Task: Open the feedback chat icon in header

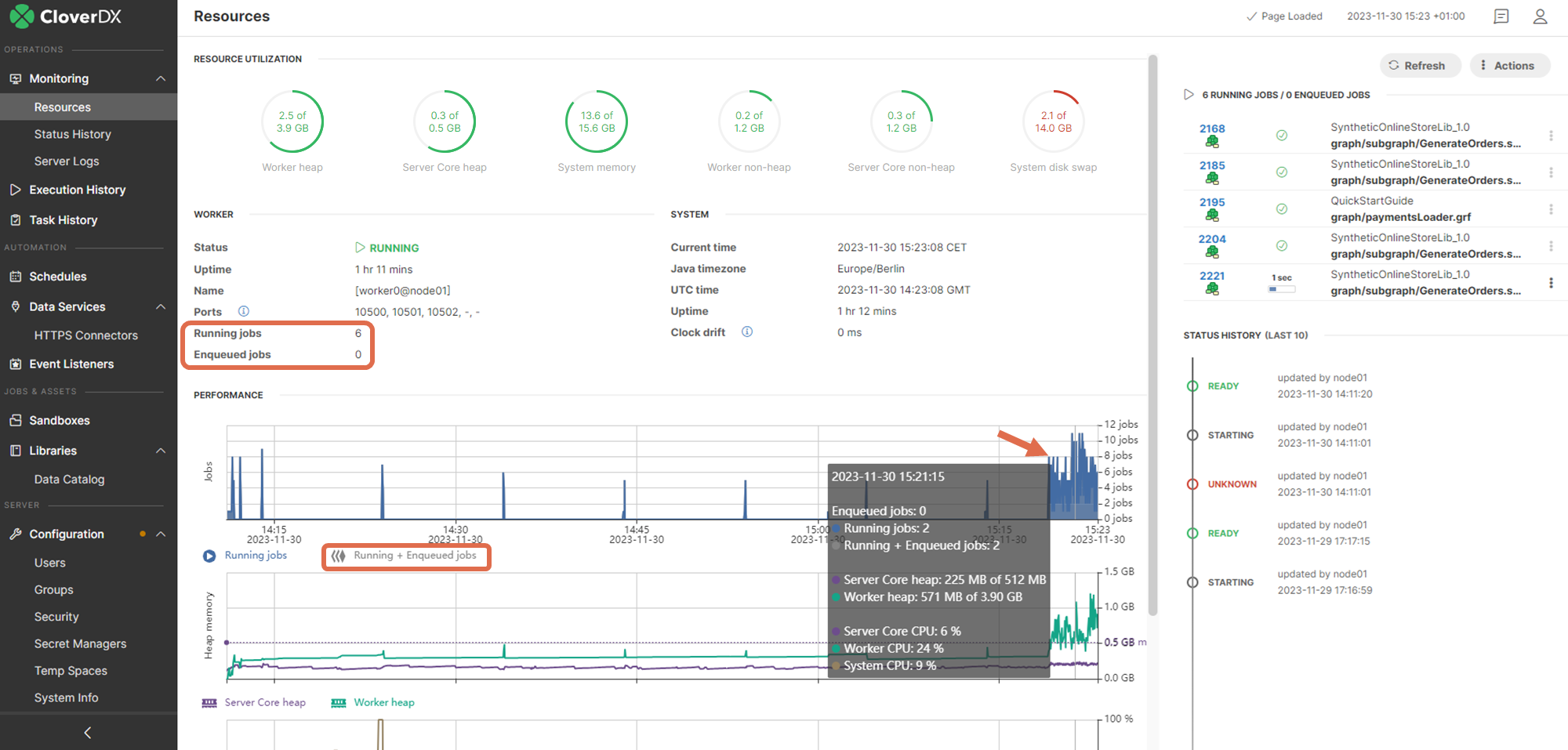Action: coord(1501,16)
